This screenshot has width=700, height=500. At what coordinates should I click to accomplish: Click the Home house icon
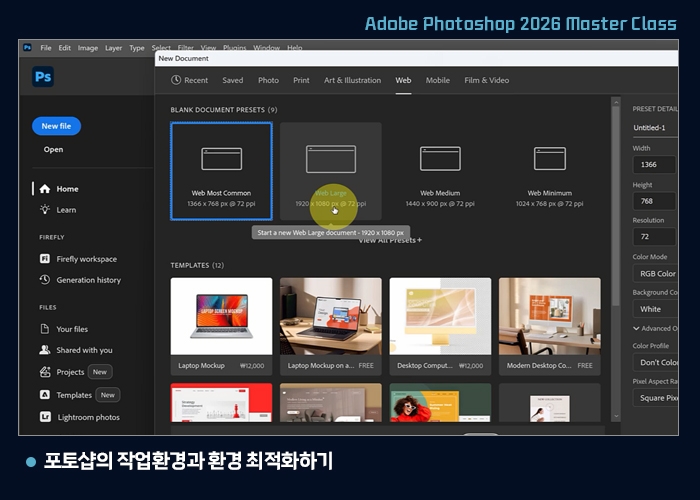pyautogui.click(x=45, y=189)
